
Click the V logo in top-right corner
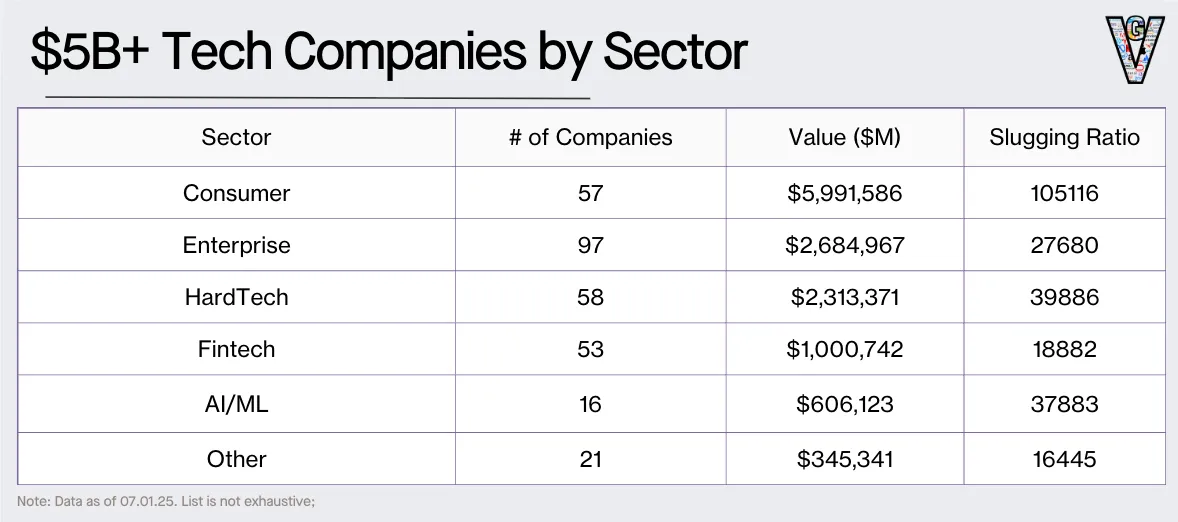tap(1134, 50)
